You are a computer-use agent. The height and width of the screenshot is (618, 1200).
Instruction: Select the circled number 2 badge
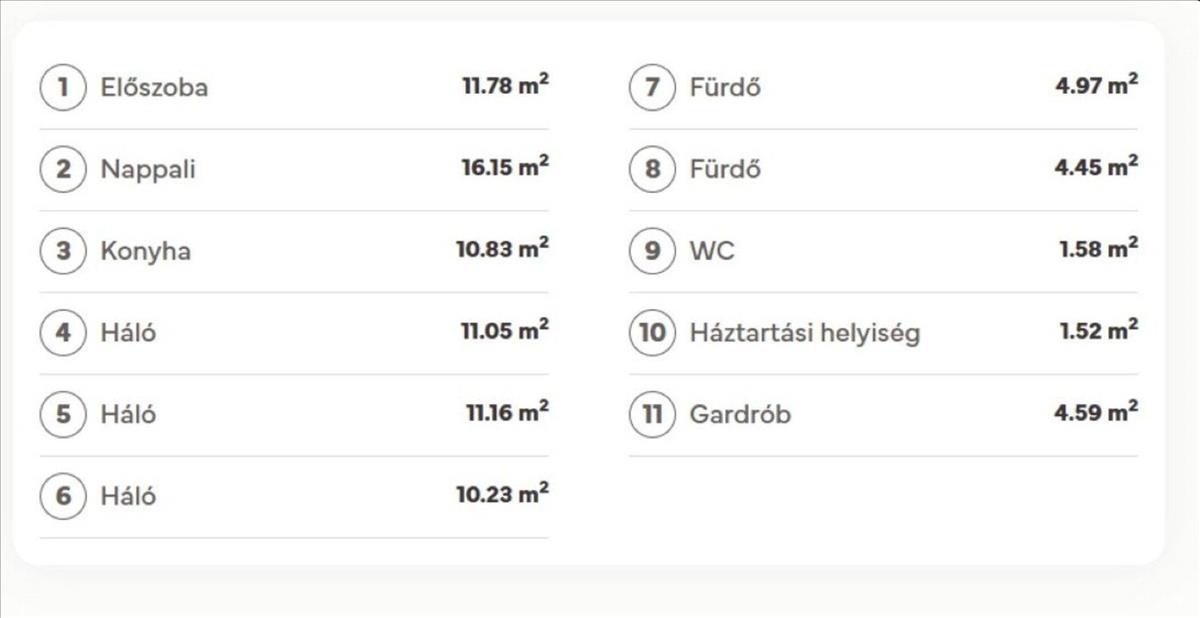coord(64,169)
